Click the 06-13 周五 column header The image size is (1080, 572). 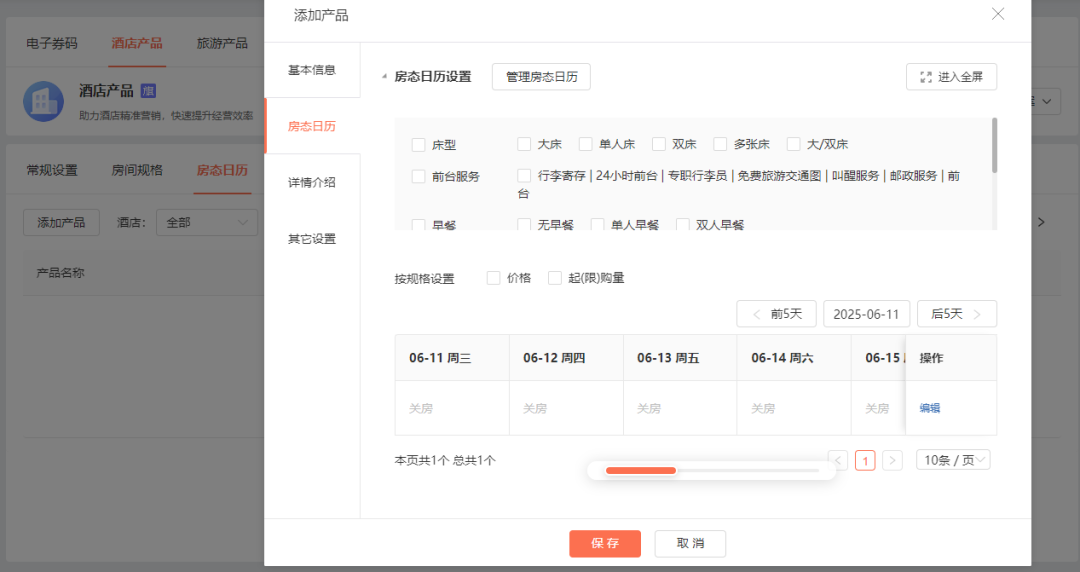[x=680, y=358]
